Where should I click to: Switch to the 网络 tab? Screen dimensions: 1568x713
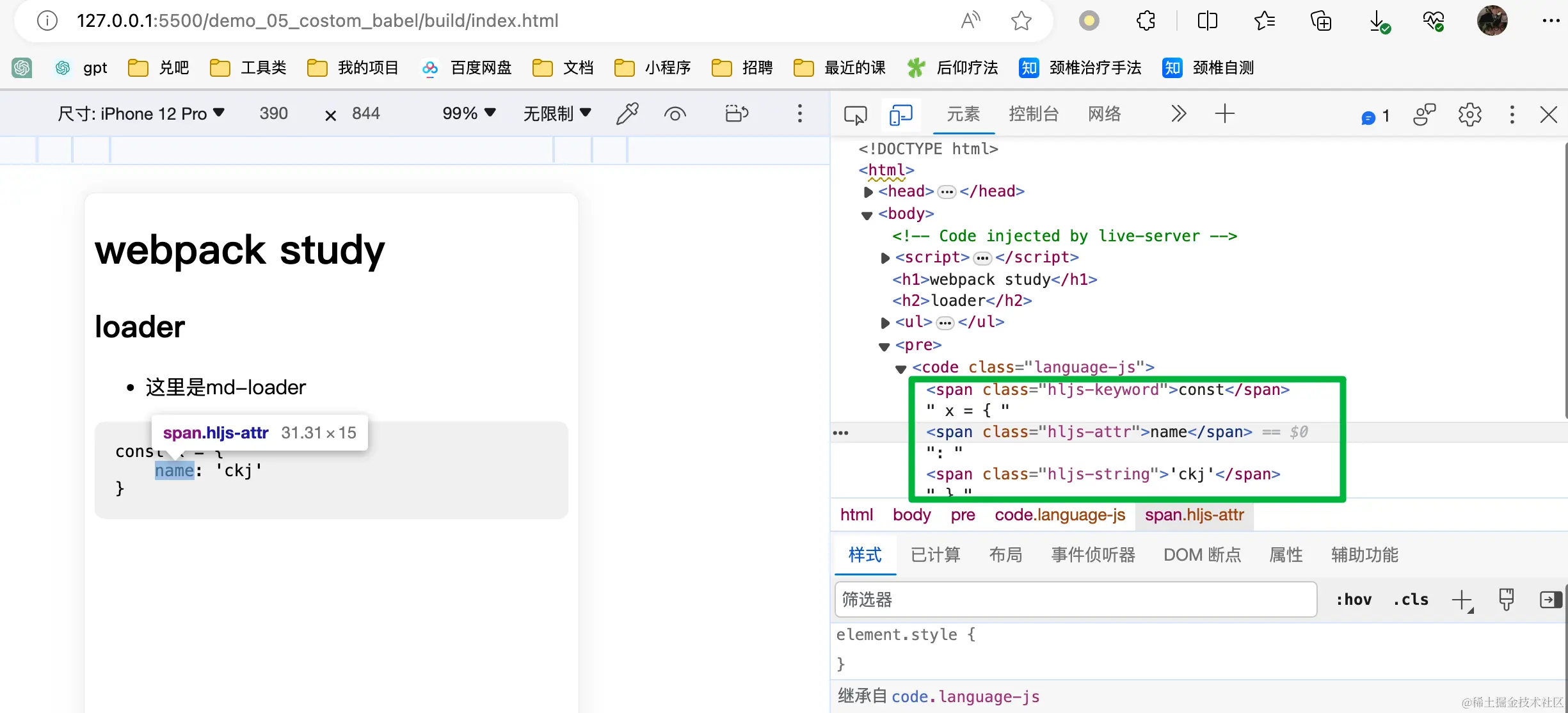tap(1105, 115)
